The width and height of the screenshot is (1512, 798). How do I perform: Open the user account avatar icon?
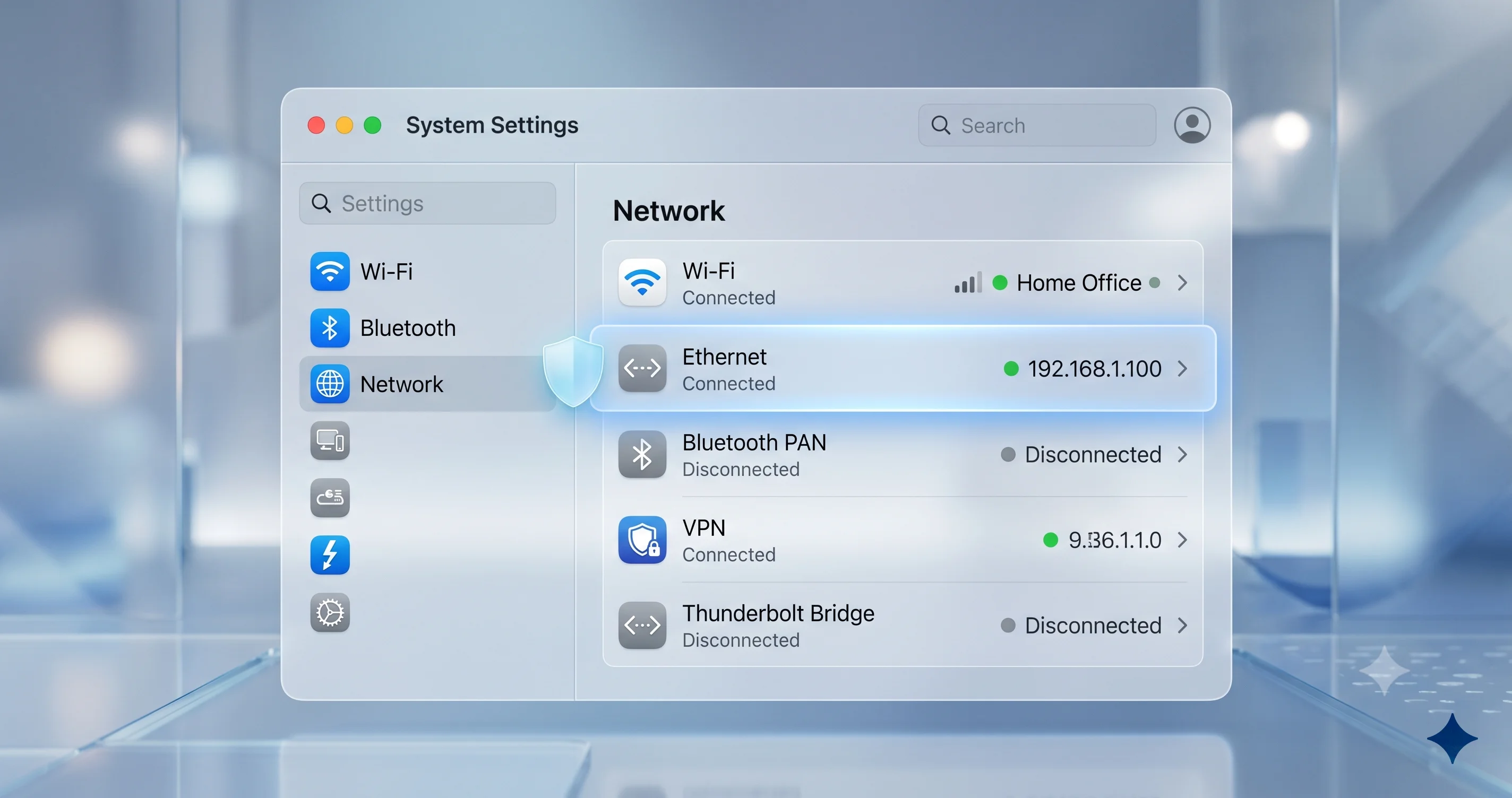point(1192,125)
